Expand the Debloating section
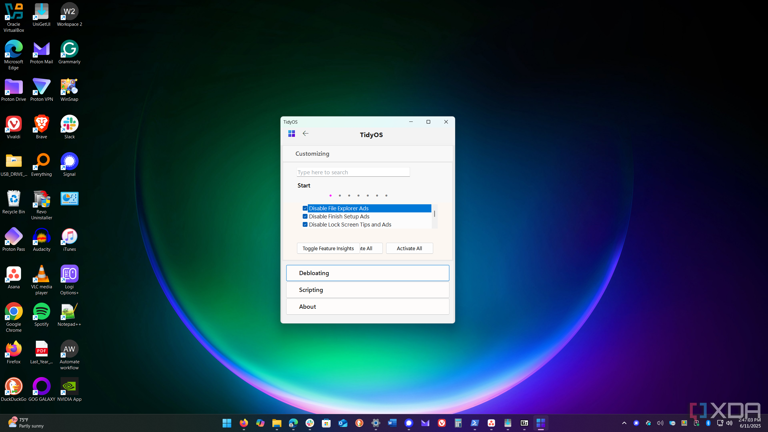This screenshot has width=768, height=432. point(367,273)
